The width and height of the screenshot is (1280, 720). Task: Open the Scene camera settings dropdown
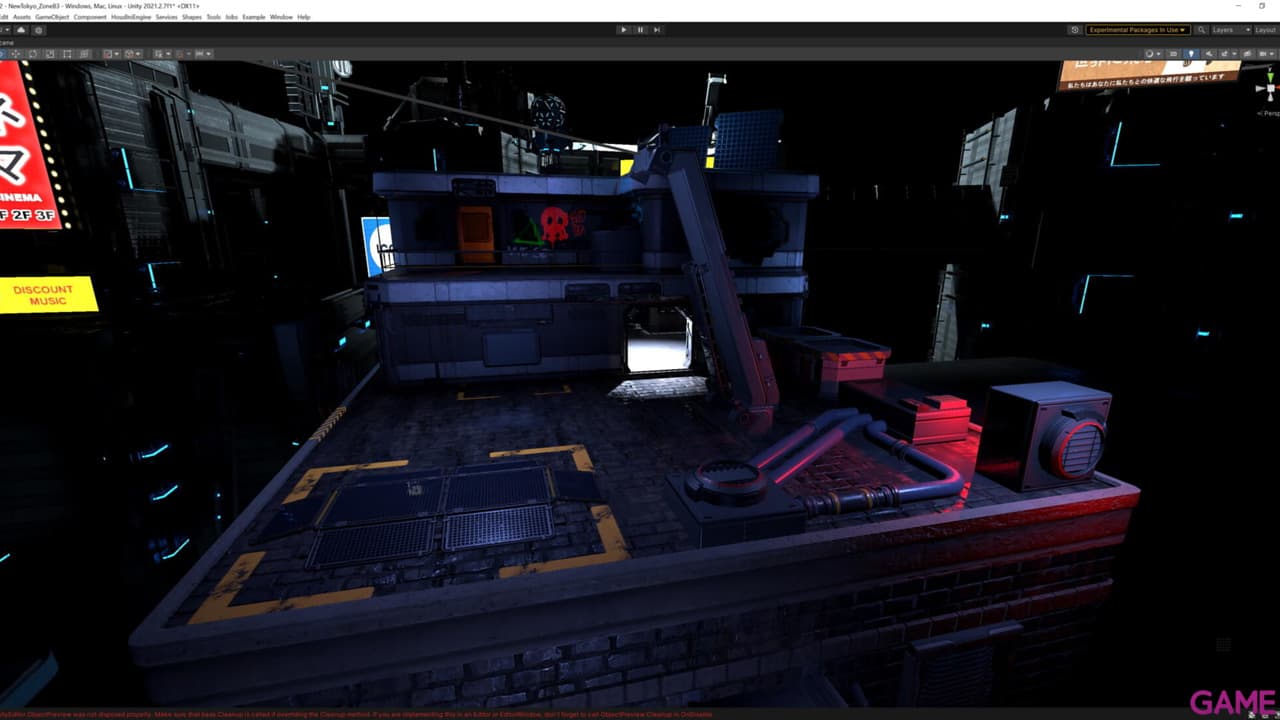[x=1267, y=53]
